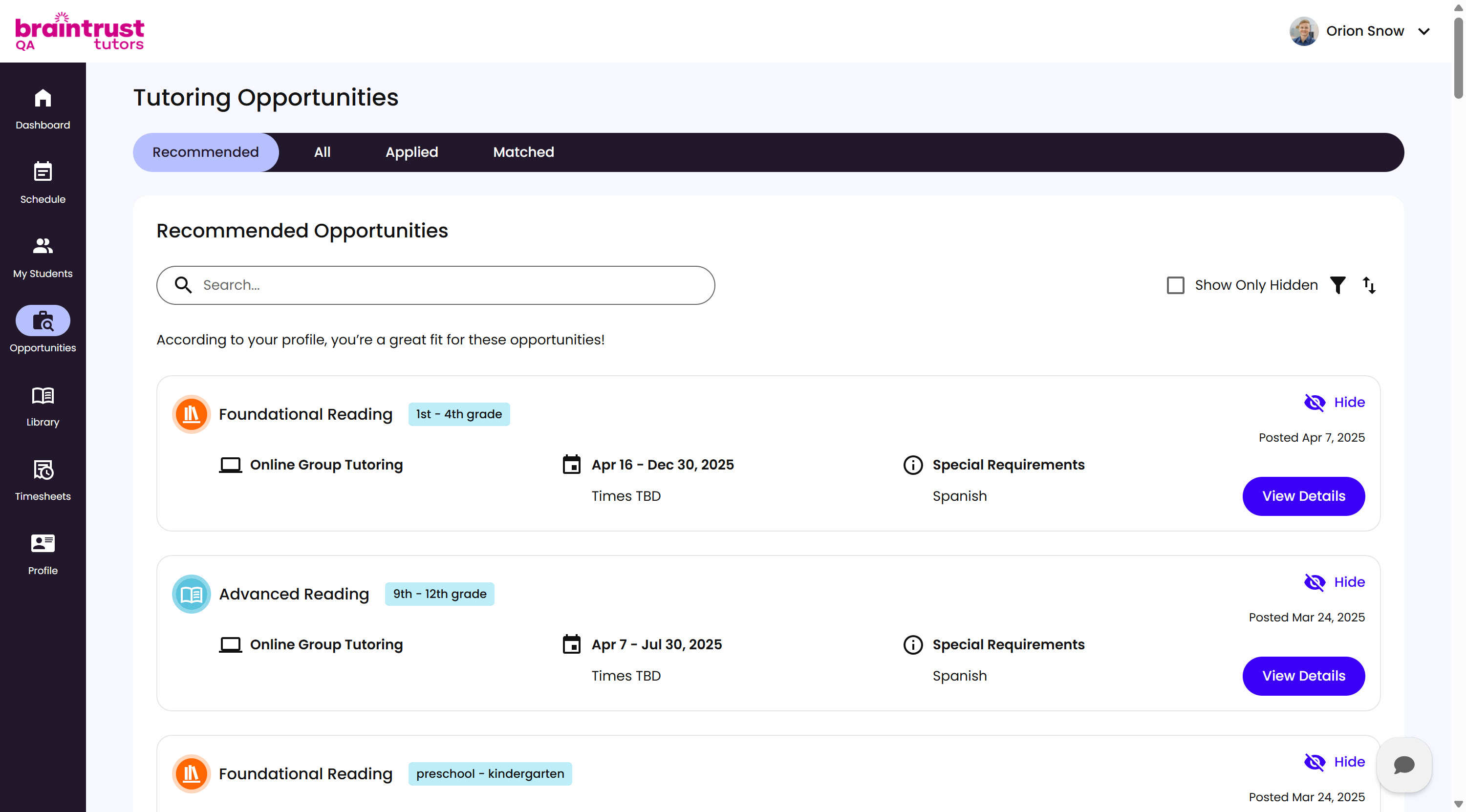1466x812 pixels.
Task: Open the Dashboard home icon
Action: [x=43, y=98]
